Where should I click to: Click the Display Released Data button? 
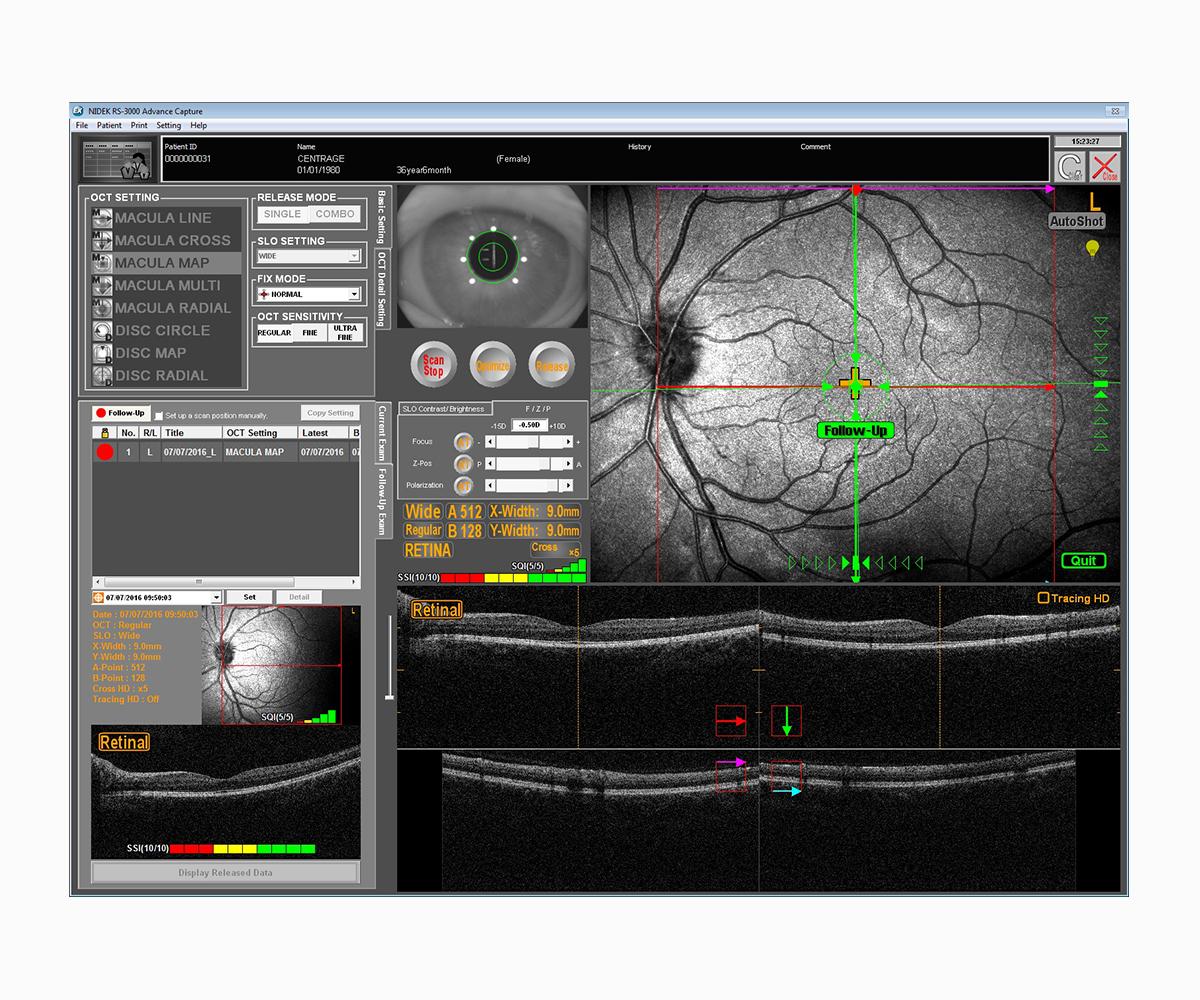(225, 872)
